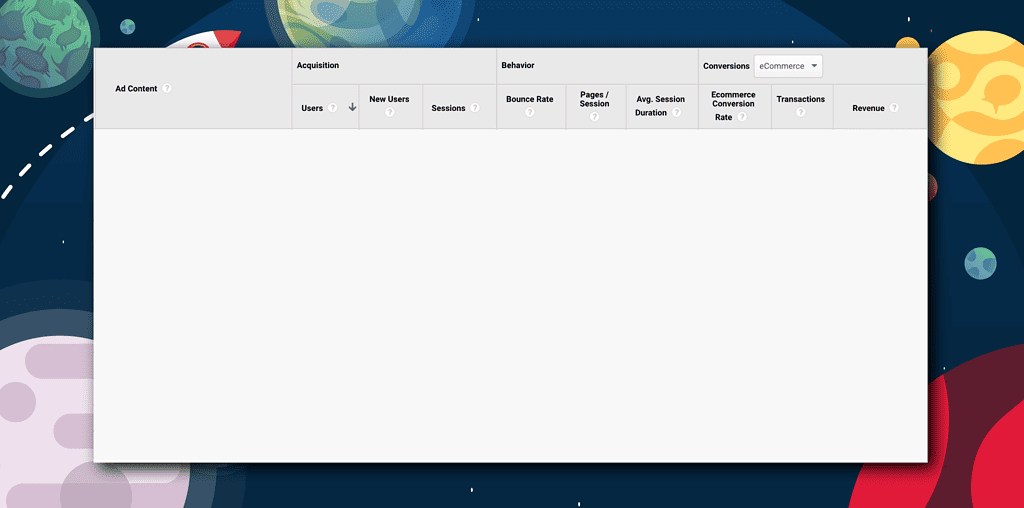This screenshot has width=1024, height=508.
Task: Sort by the Pages / Session header
Action: click(x=594, y=99)
